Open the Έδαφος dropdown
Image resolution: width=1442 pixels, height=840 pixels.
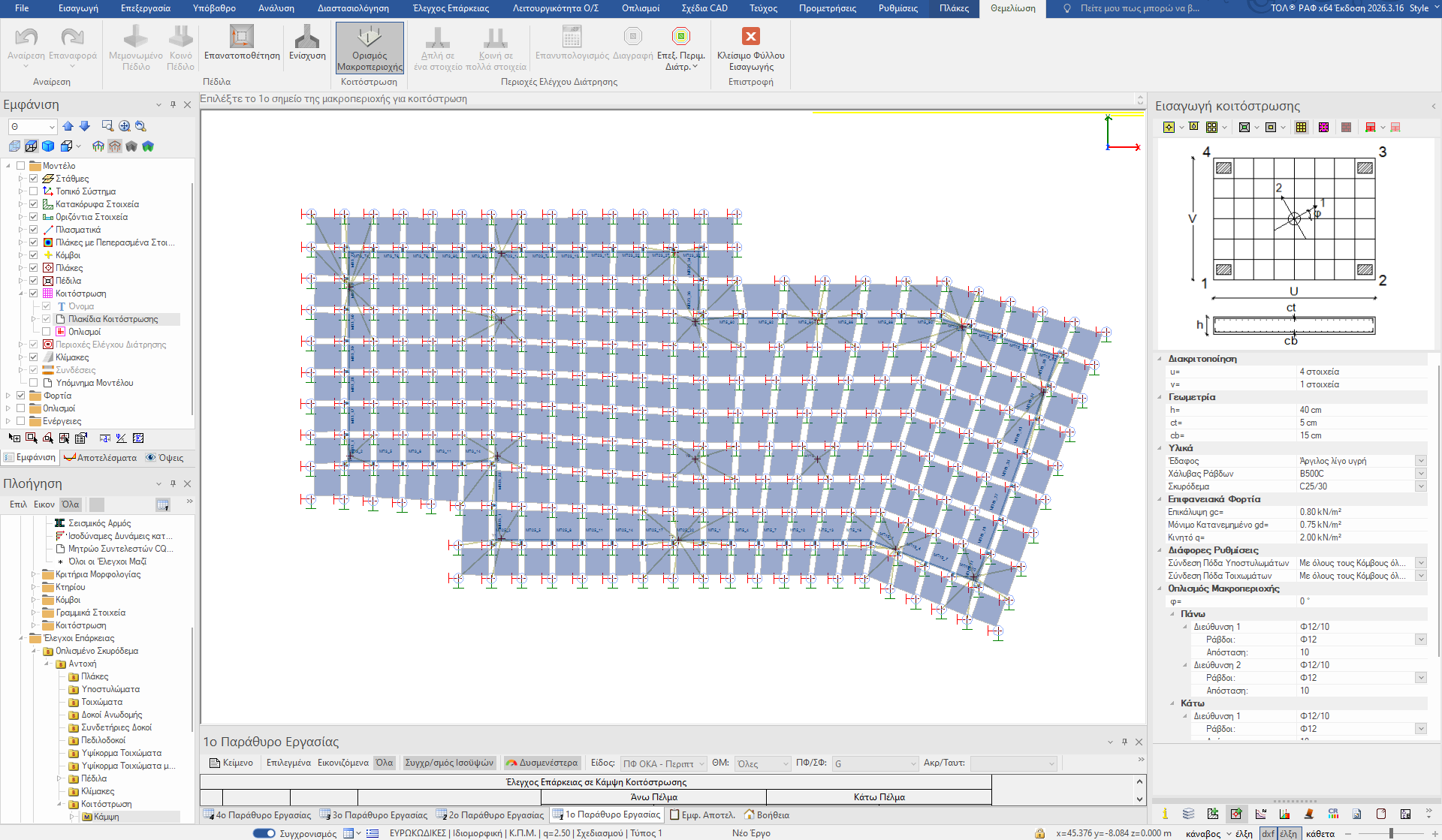point(1421,461)
